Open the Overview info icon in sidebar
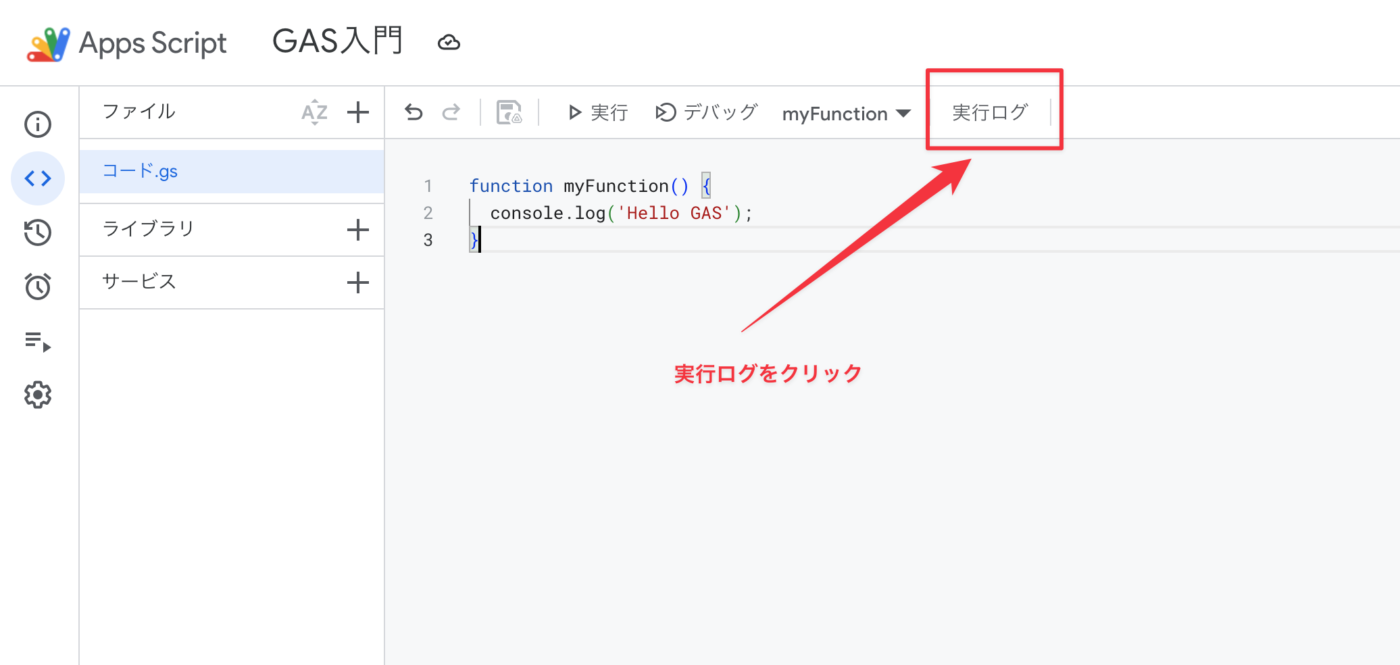1400x665 pixels. tap(38, 125)
